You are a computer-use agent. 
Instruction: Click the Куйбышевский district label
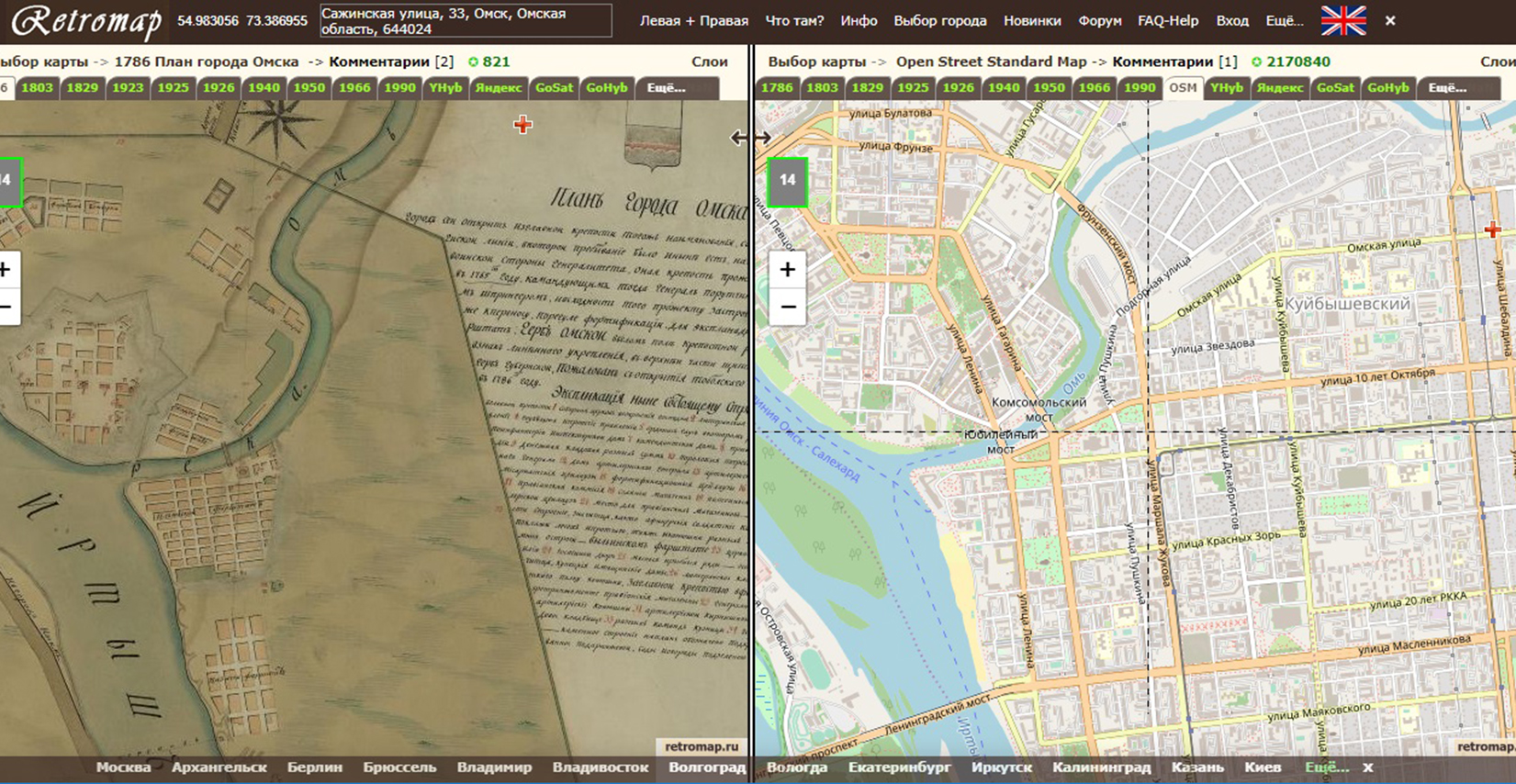coord(1347,304)
